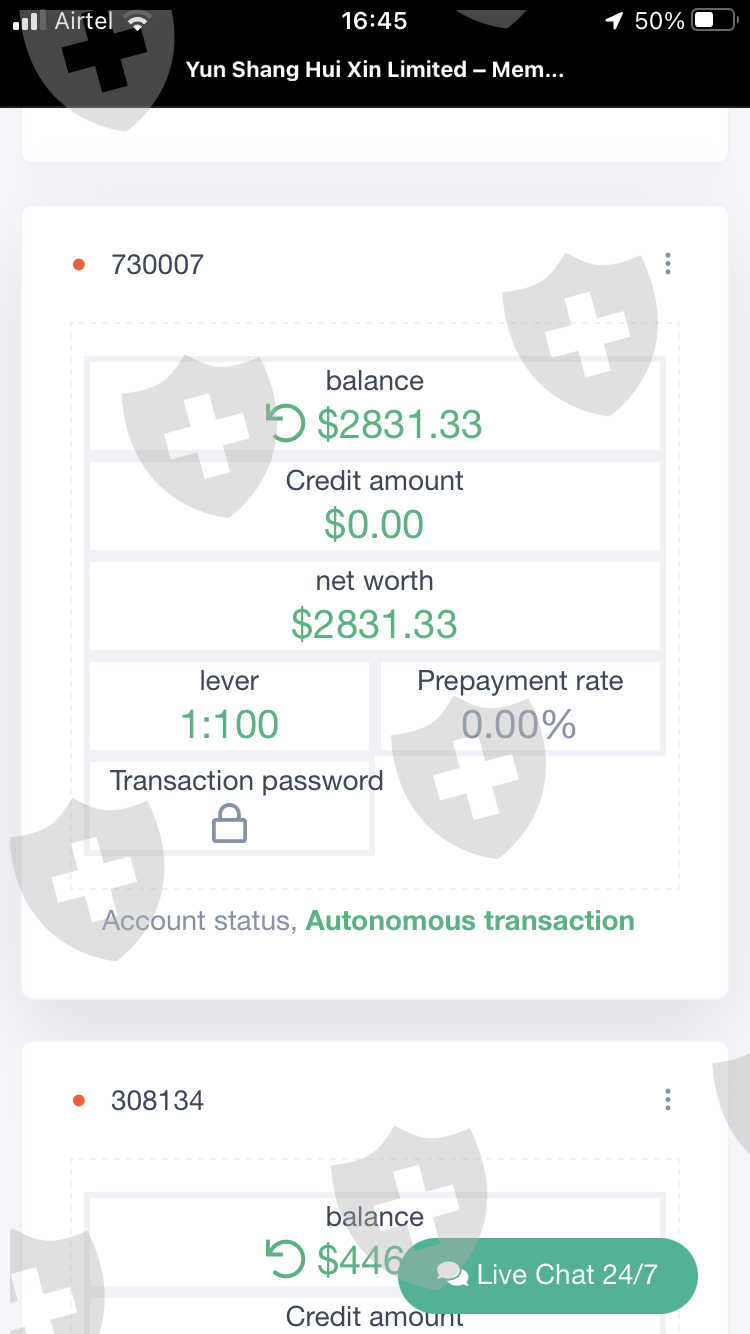The height and width of the screenshot is (1334, 750).
Task: Refresh balance for account 308134
Action: click(x=285, y=1259)
